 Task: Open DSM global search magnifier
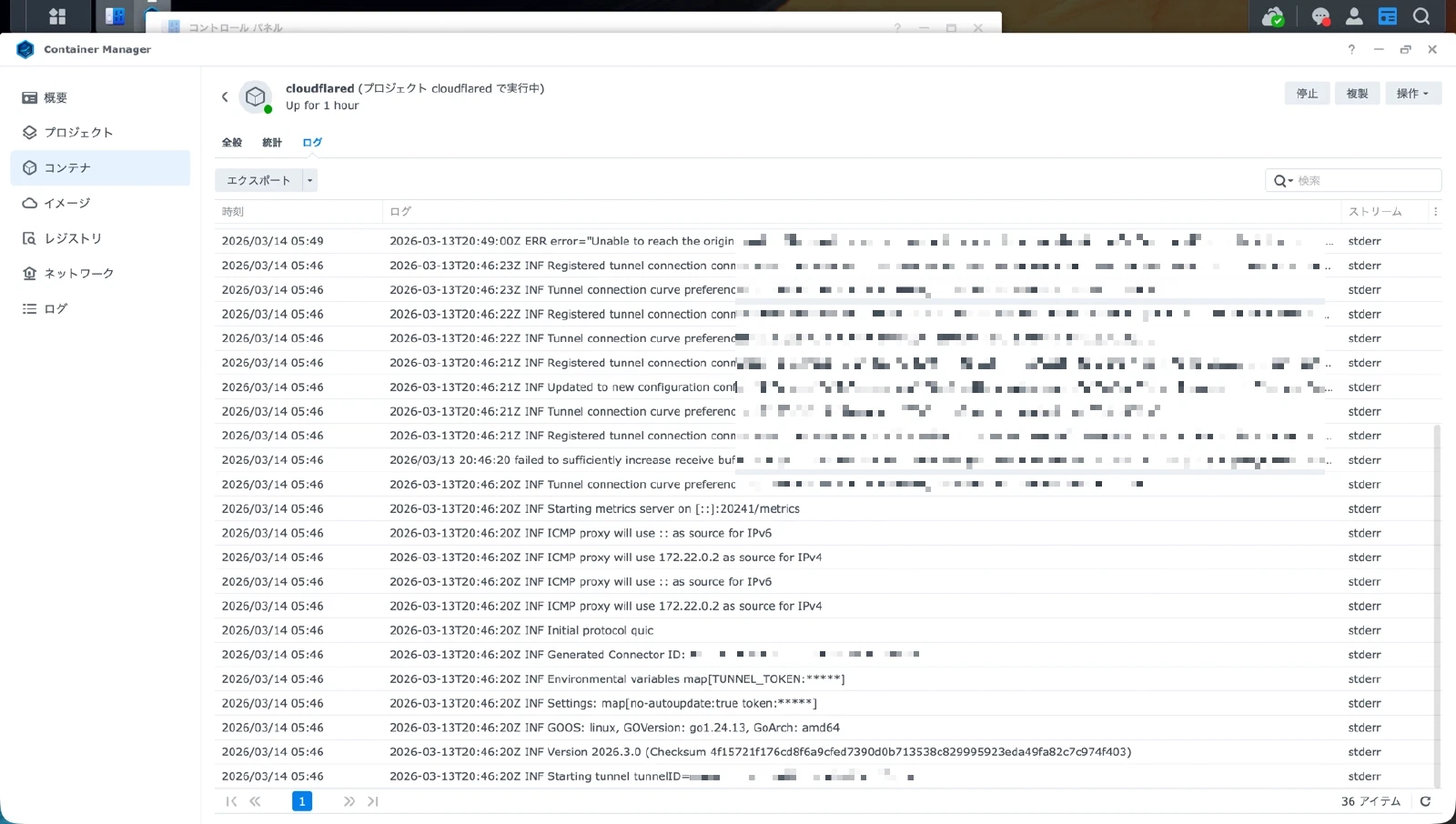tap(1421, 16)
